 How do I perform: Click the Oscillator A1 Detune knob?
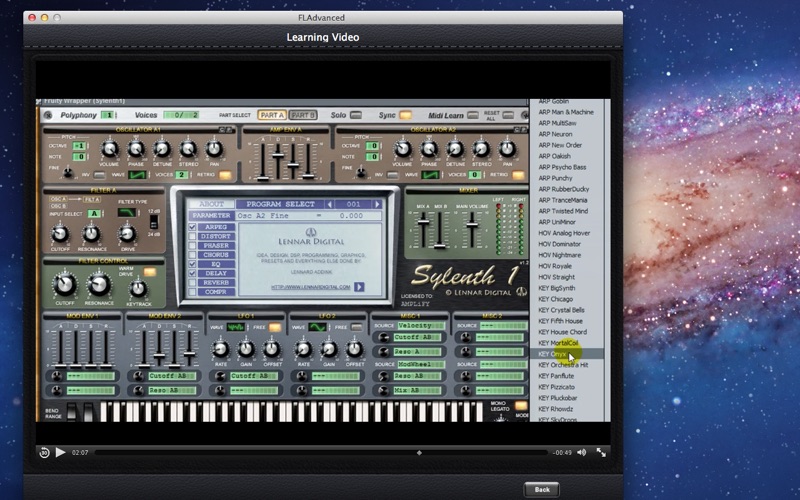162,149
